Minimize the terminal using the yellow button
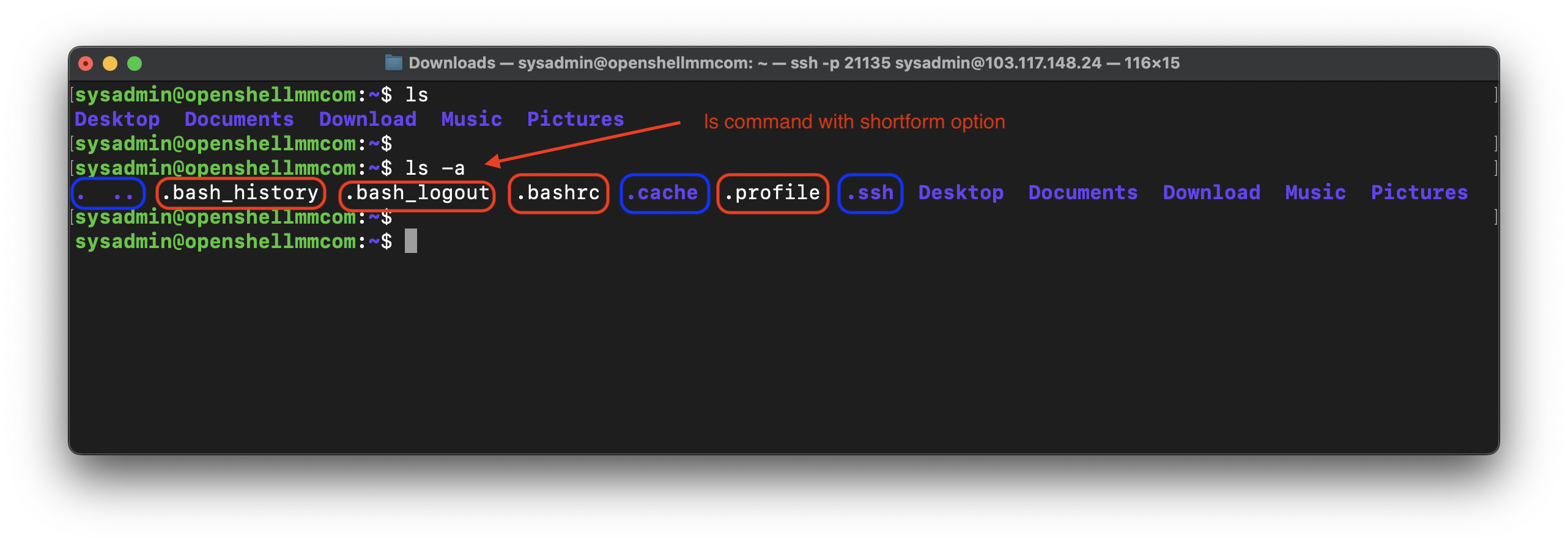This screenshot has width=1568, height=545. pyautogui.click(x=110, y=64)
